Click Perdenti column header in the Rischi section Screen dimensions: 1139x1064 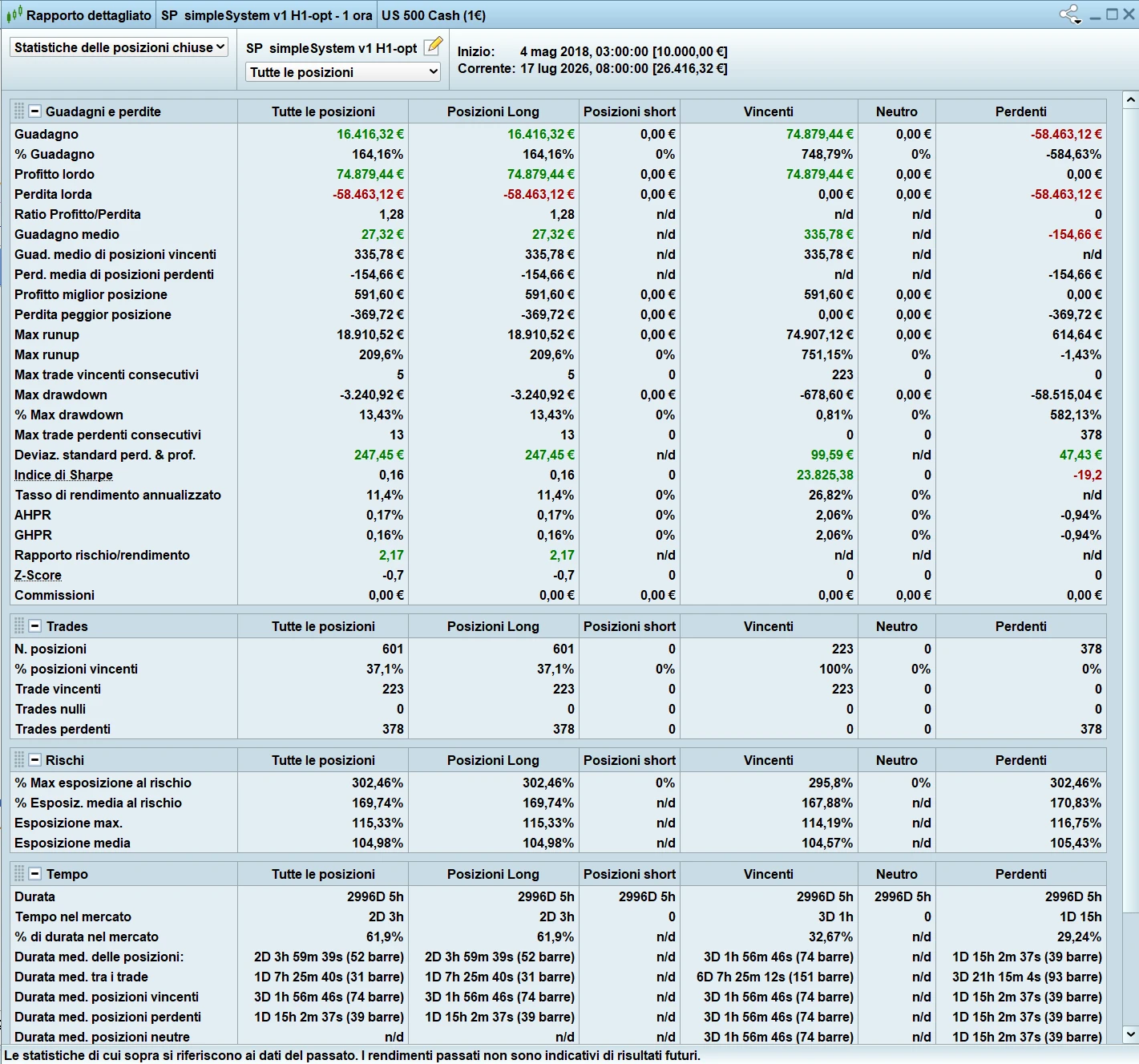[x=1021, y=760]
